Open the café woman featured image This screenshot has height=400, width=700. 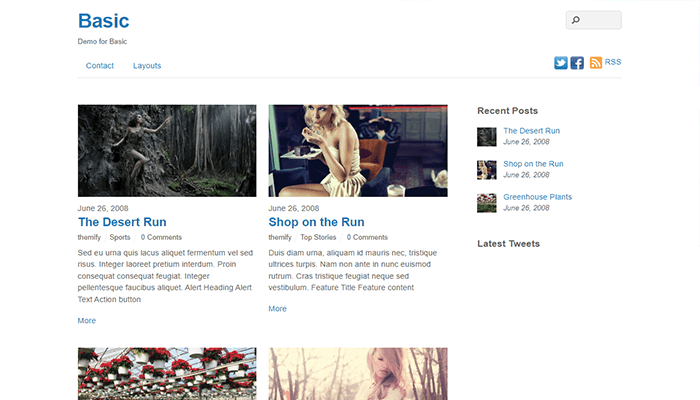coord(358,151)
